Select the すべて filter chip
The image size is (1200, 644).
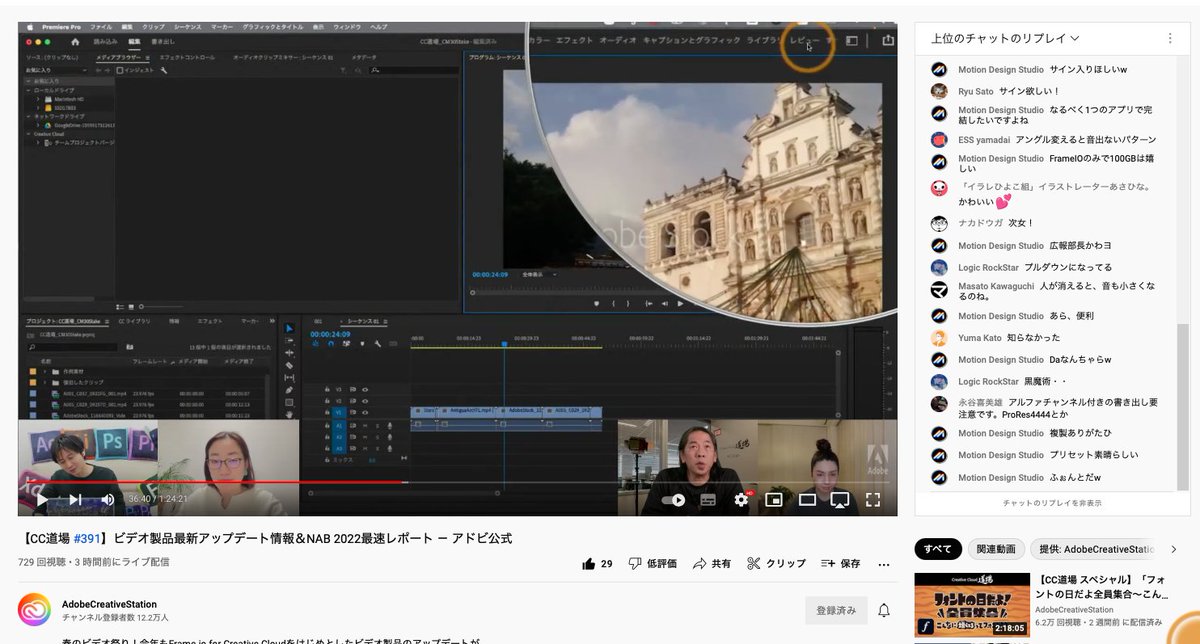(938, 549)
